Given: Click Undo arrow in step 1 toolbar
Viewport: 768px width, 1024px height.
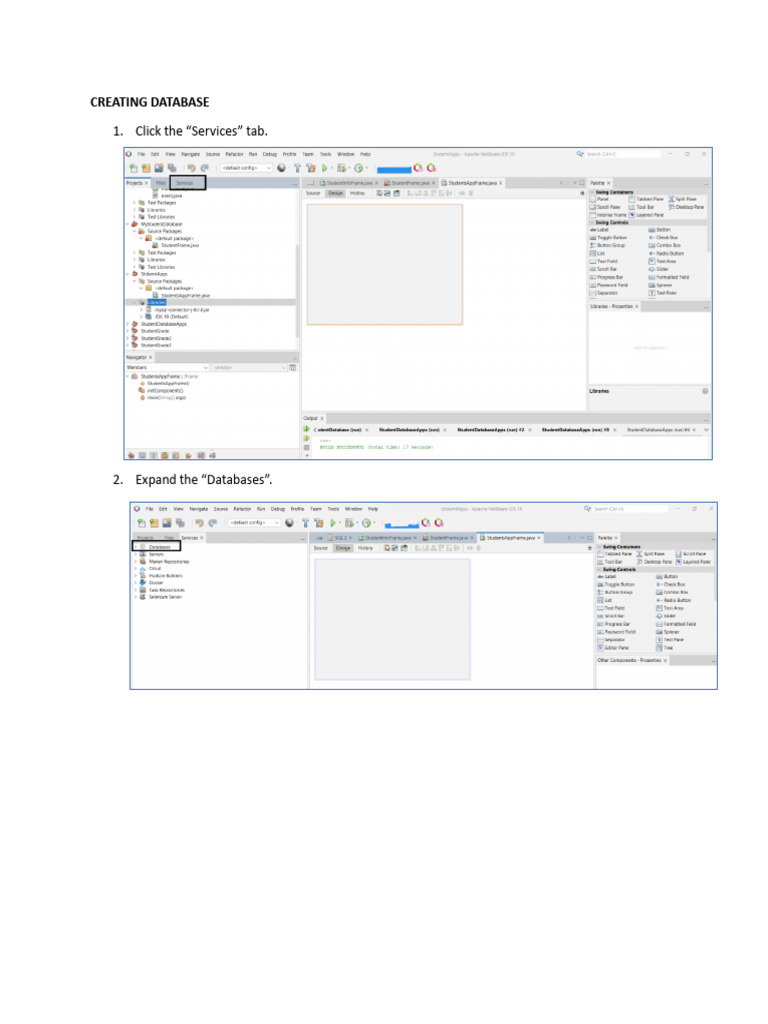Looking at the screenshot, I should (x=191, y=168).
